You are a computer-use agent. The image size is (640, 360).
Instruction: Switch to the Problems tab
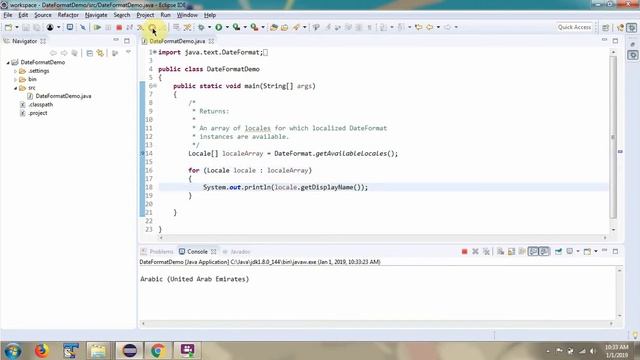click(157, 251)
